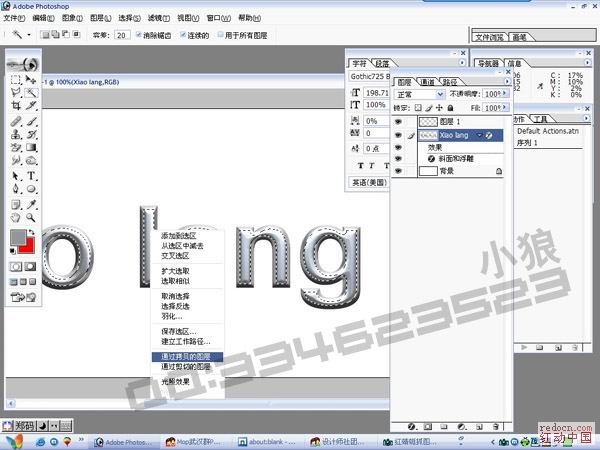600x450 pixels.
Task: Select the Magic Wand tool
Action: tap(31, 93)
